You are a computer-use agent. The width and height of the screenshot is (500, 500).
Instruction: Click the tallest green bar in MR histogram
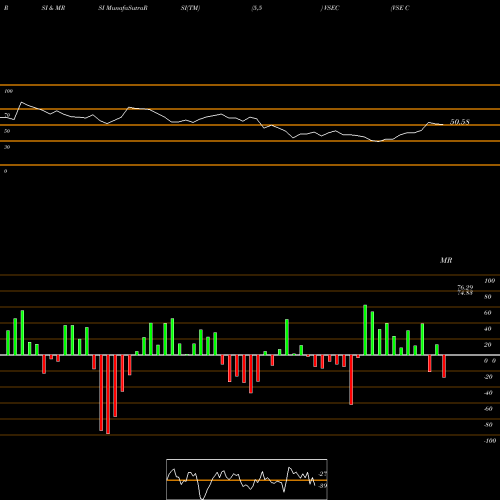pos(365,330)
